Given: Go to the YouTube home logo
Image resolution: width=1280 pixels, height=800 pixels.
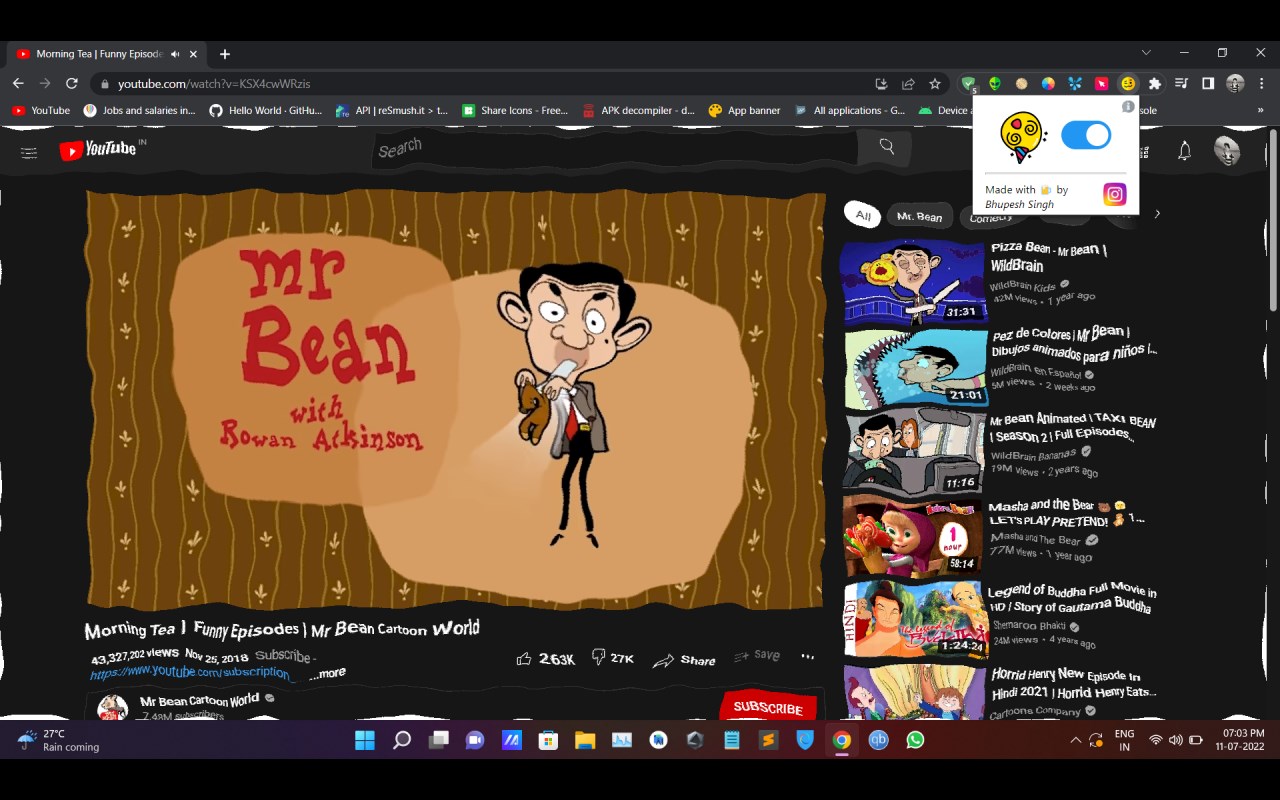Looking at the screenshot, I should [x=97, y=150].
